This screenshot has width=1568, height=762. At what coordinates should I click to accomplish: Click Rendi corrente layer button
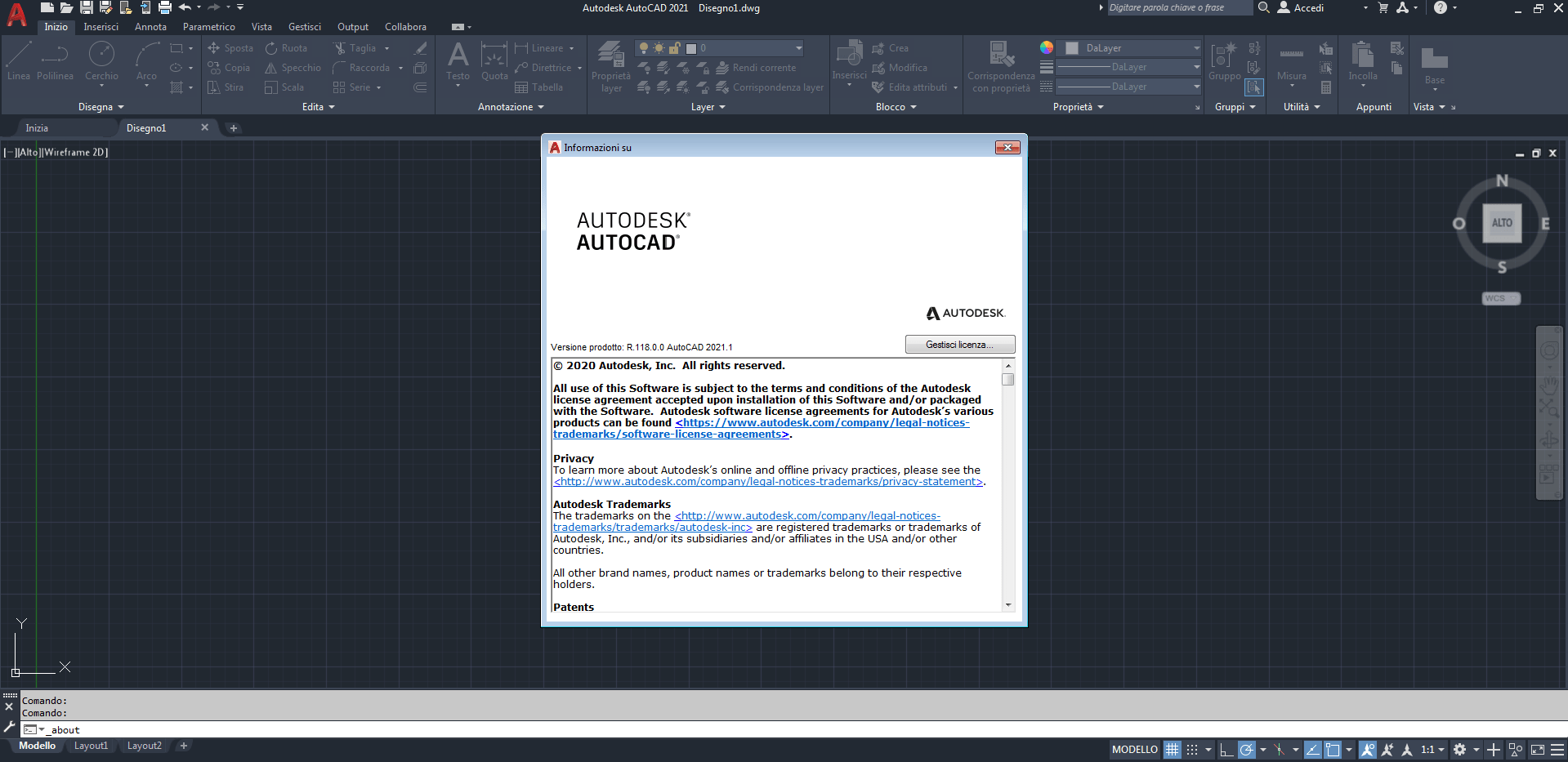click(x=756, y=68)
